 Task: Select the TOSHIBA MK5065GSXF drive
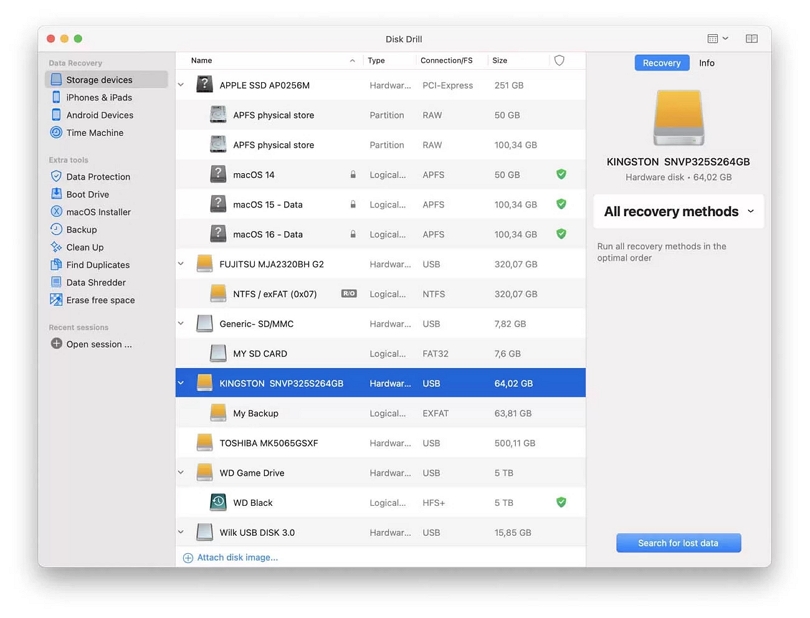pos(381,443)
